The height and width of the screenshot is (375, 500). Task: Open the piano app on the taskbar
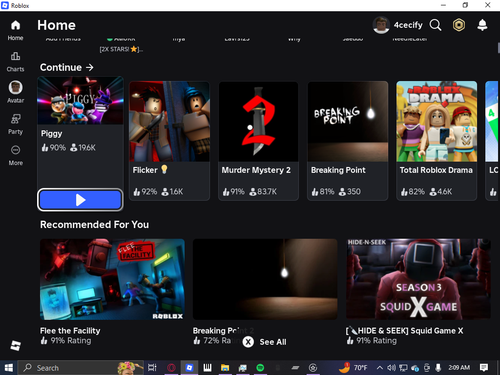click(207, 368)
